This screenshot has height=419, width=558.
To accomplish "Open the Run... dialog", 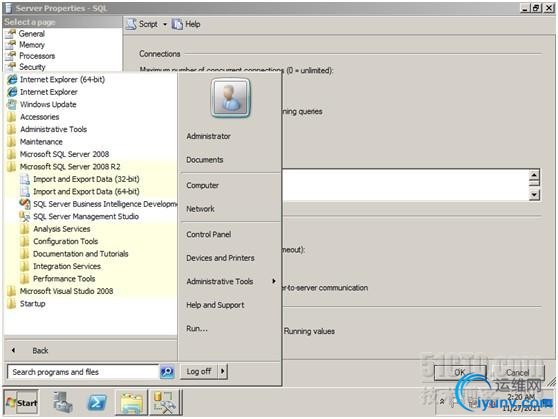I will [x=197, y=329].
